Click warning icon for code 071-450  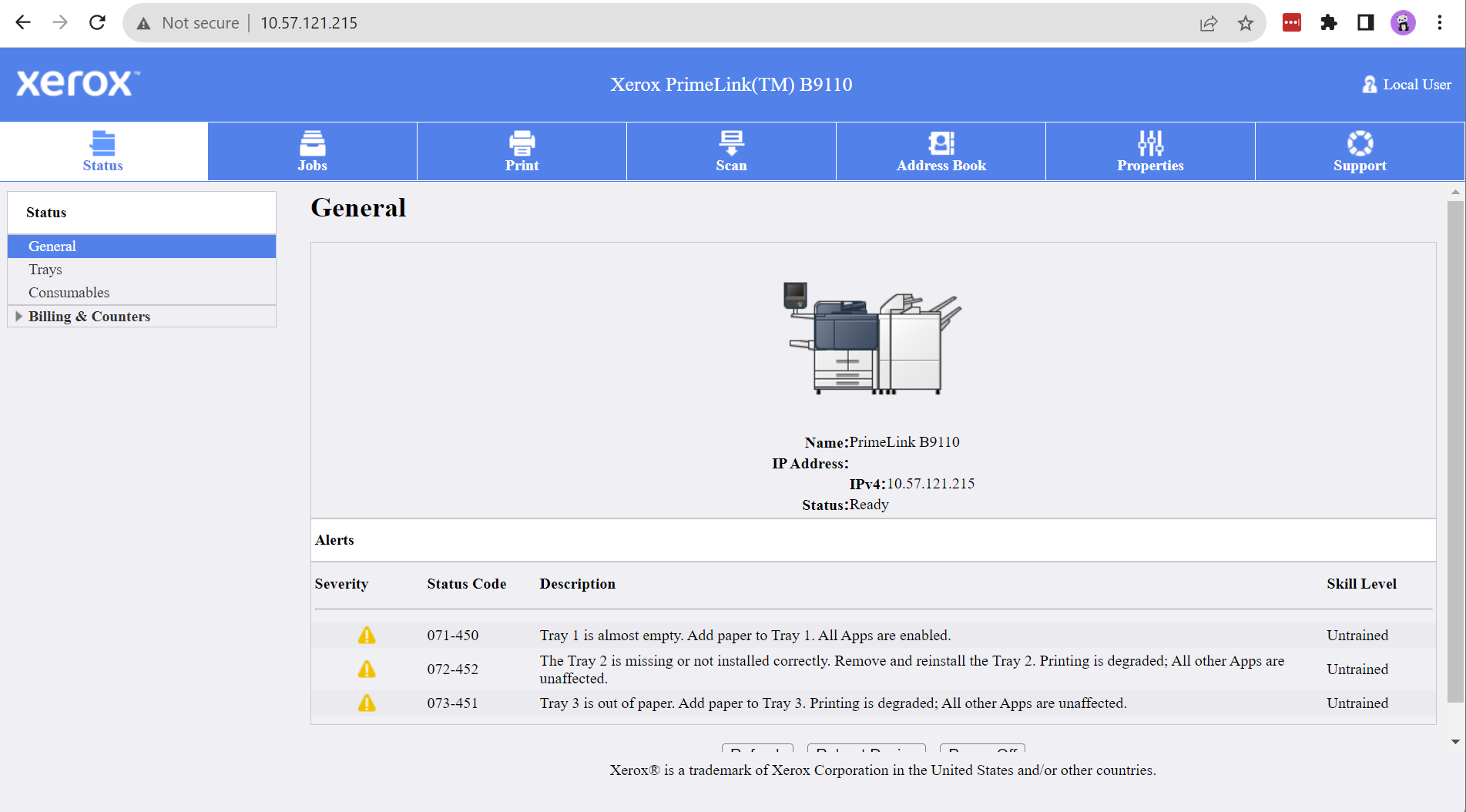[367, 636]
